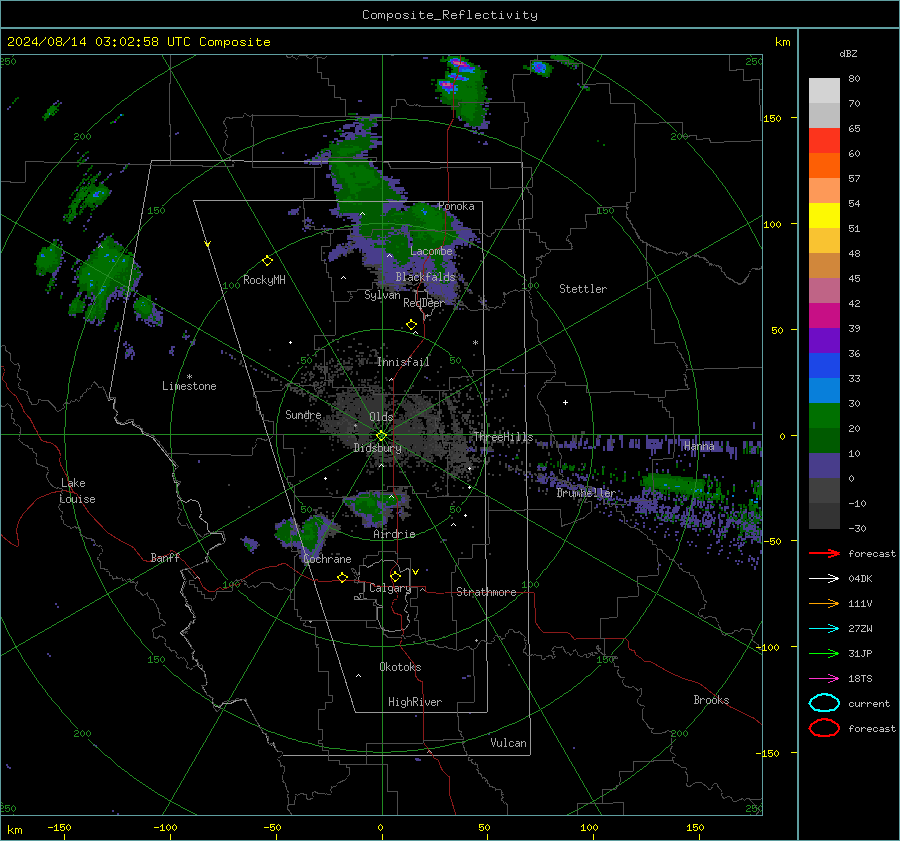
Task: Click the Airdrie city label
Action: [x=394, y=534]
